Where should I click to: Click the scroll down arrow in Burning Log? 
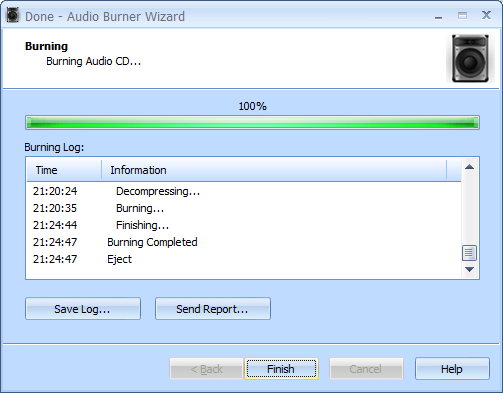click(469, 269)
